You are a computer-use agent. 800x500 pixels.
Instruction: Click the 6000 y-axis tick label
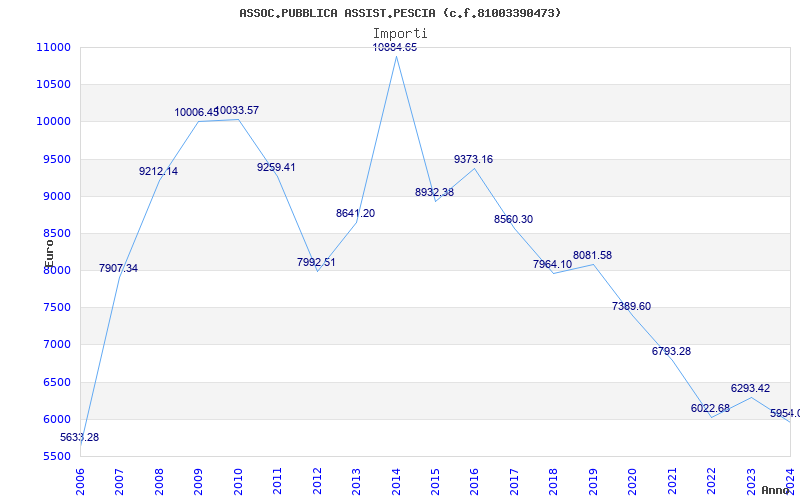point(57,419)
